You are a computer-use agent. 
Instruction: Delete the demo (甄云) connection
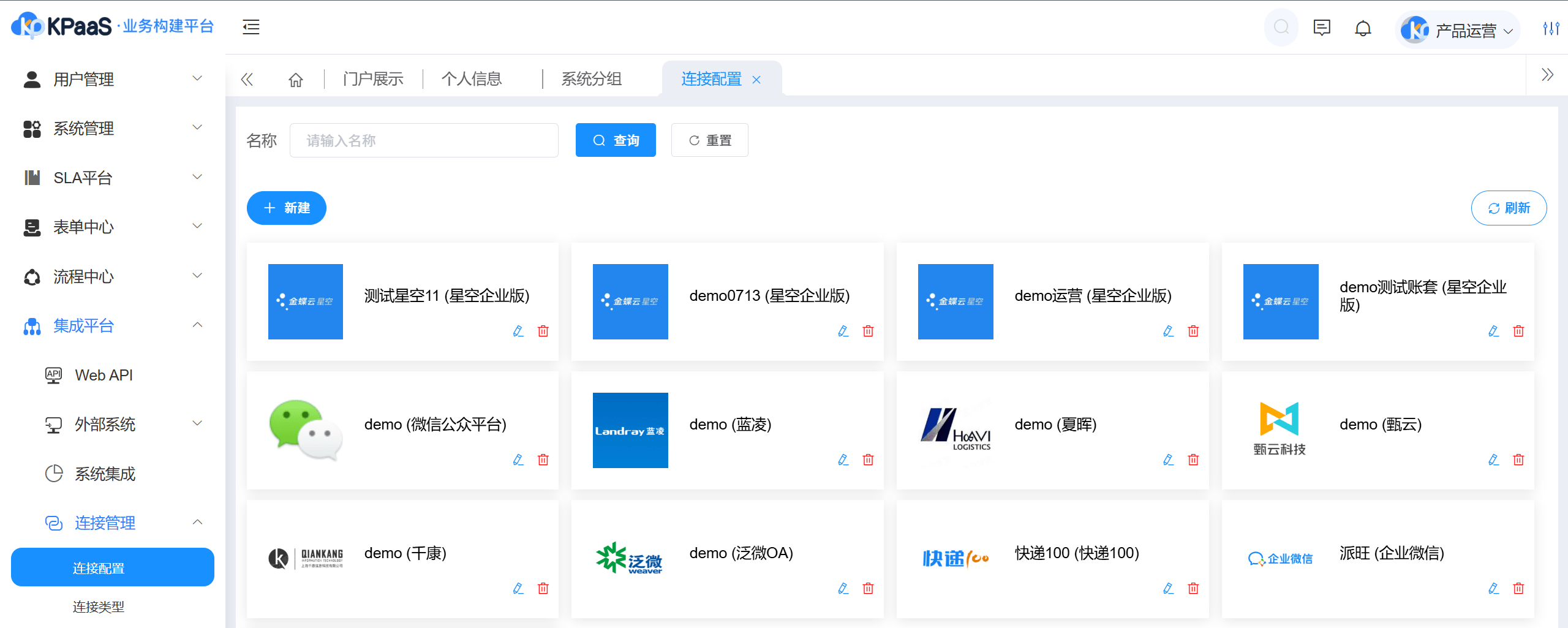tap(1518, 460)
